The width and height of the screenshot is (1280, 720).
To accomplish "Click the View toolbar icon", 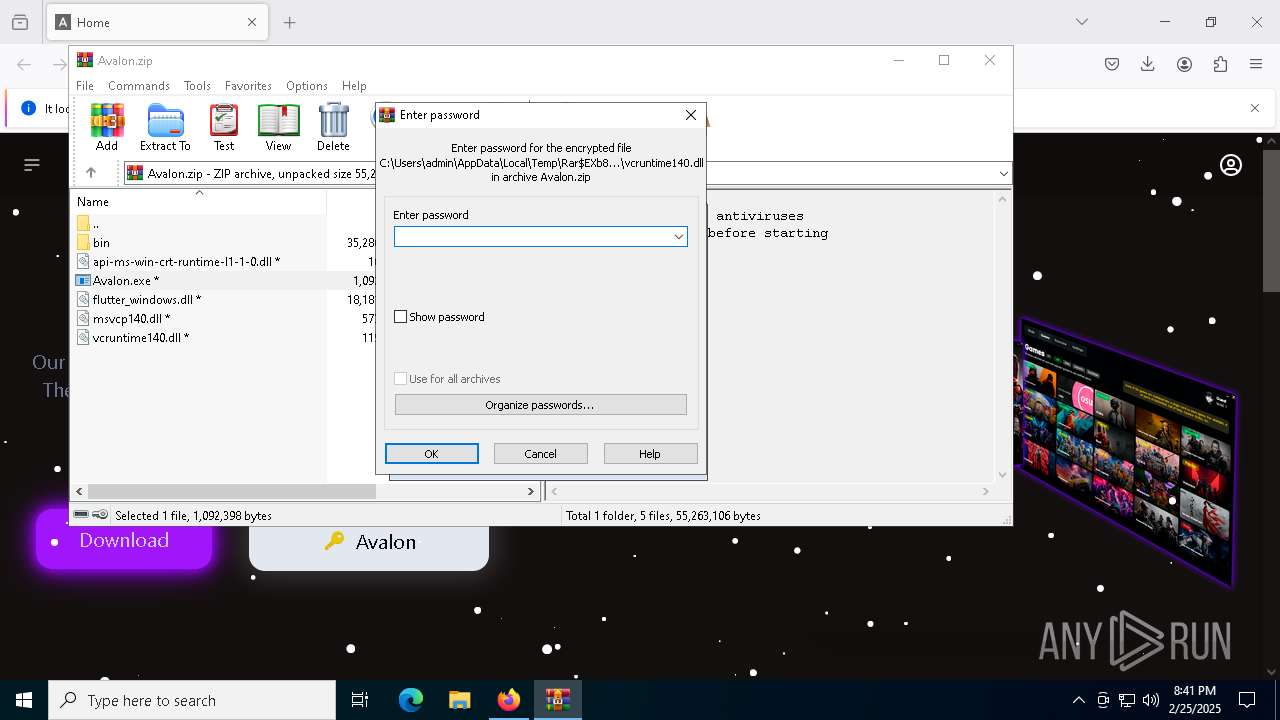I will click(278, 127).
